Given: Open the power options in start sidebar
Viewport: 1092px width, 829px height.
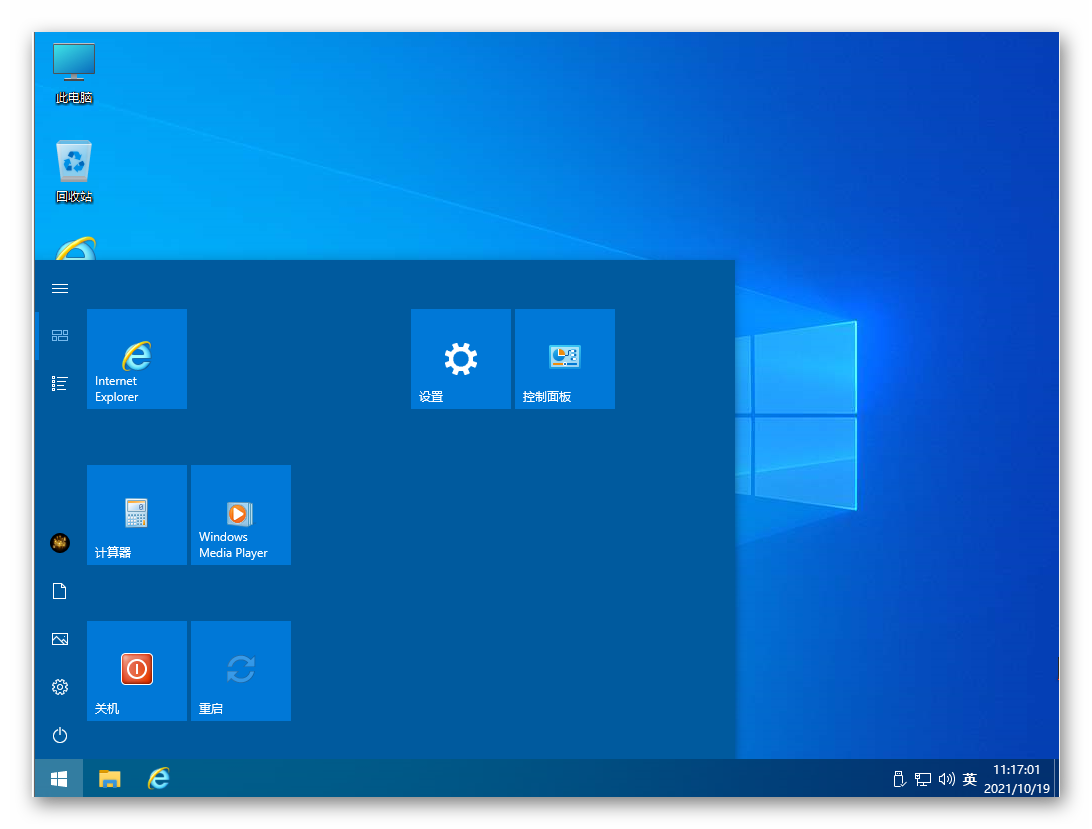Looking at the screenshot, I should pos(60,735).
